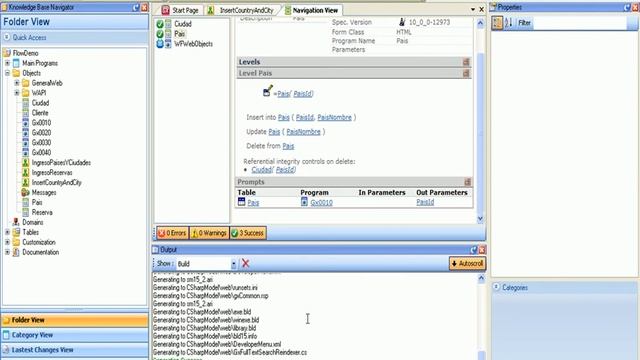Click categorized view icon in Properties
This screenshot has height=360, width=640.
click(x=497, y=23)
